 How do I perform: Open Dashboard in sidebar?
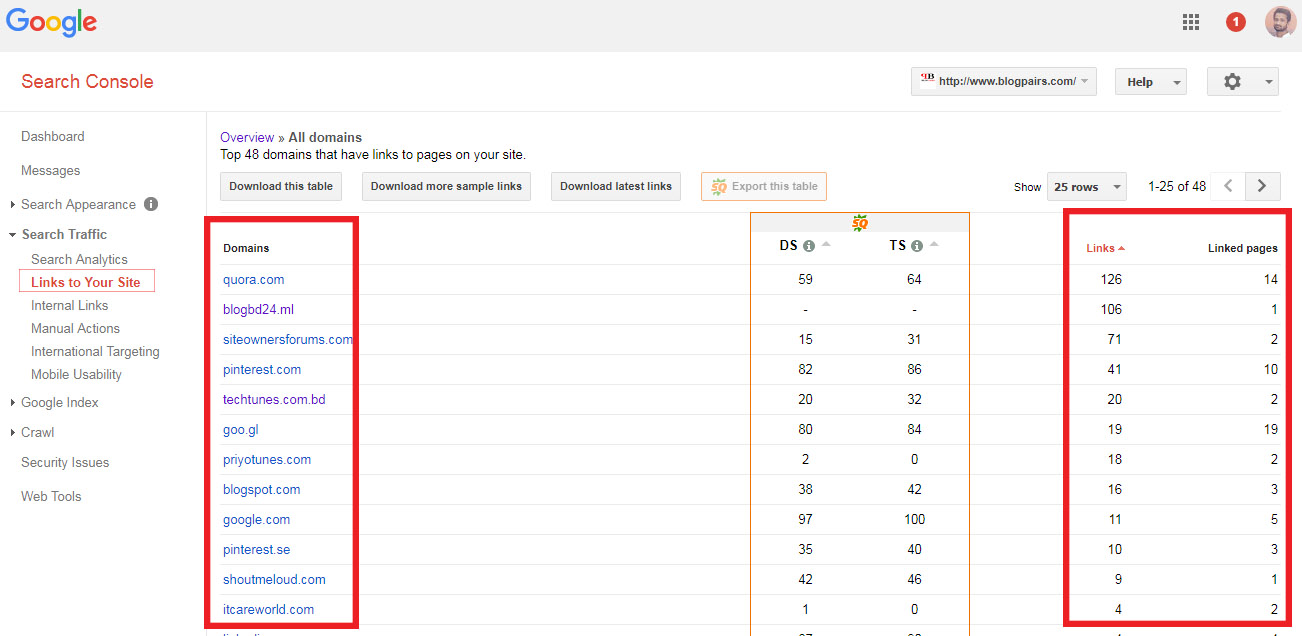click(x=53, y=136)
